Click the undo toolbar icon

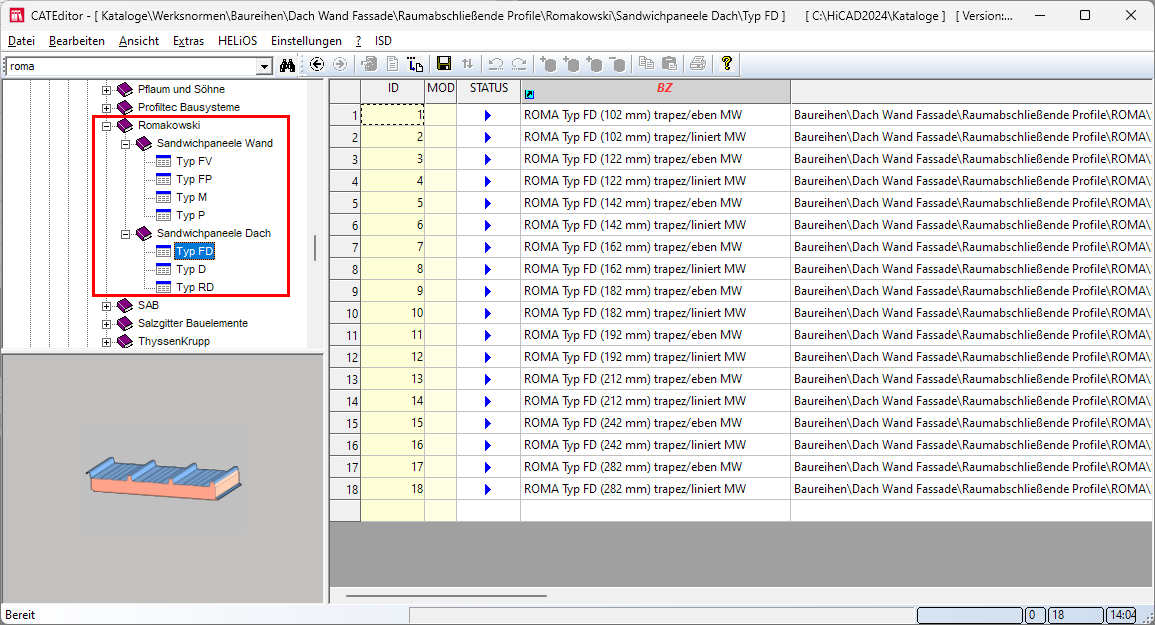coord(496,64)
